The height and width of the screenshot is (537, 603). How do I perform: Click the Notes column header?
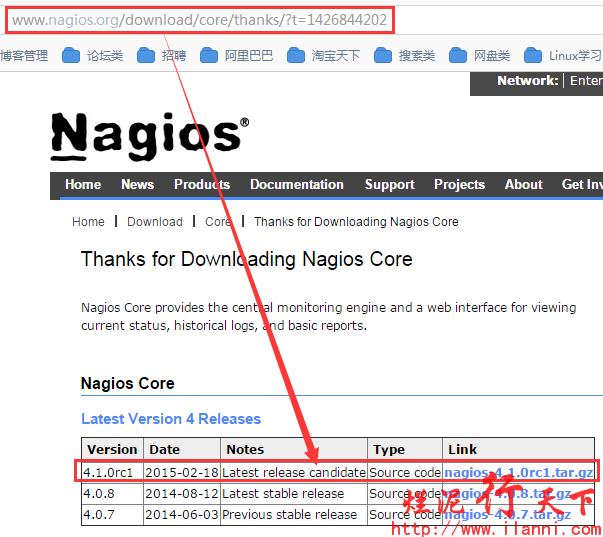coord(294,449)
